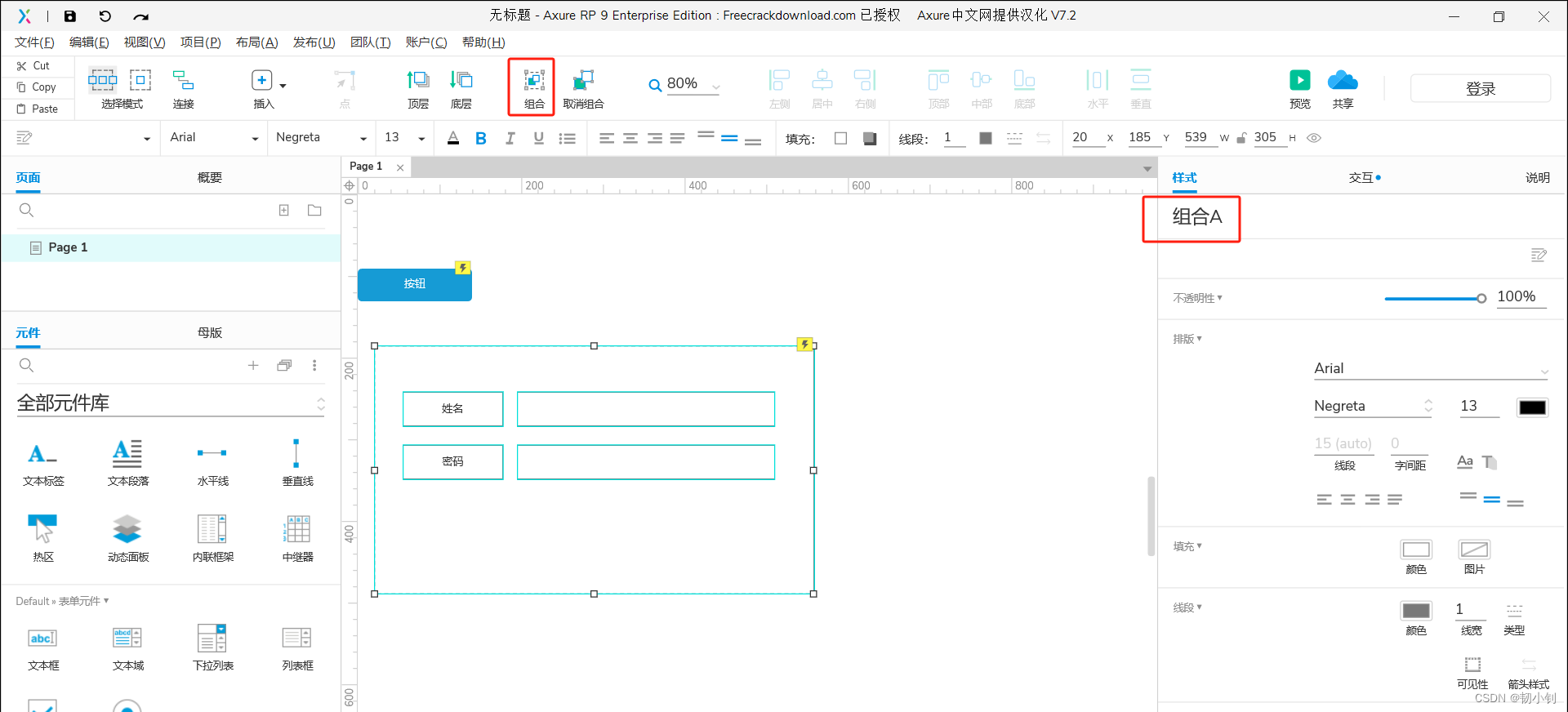Click the search icon in pages panel

[26, 210]
